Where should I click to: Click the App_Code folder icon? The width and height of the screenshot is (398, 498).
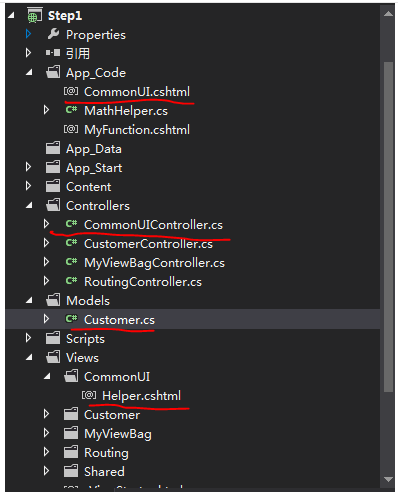[x=53, y=72]
